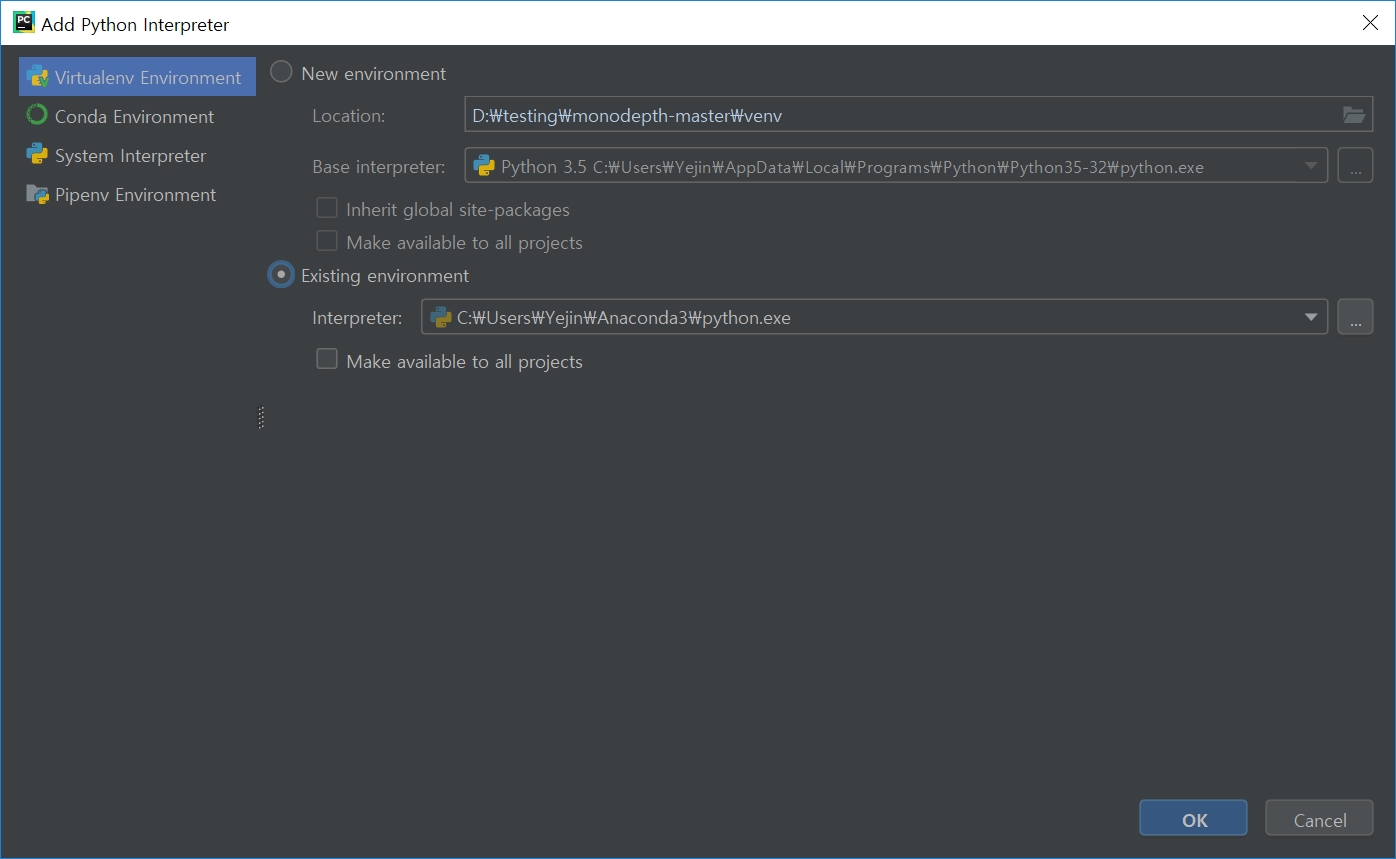Image resolution: width=1396 pixels, height=859 pixels.
Task: Open the Interpreter combo box with Anaconda3 path
Action: (875, 317)
